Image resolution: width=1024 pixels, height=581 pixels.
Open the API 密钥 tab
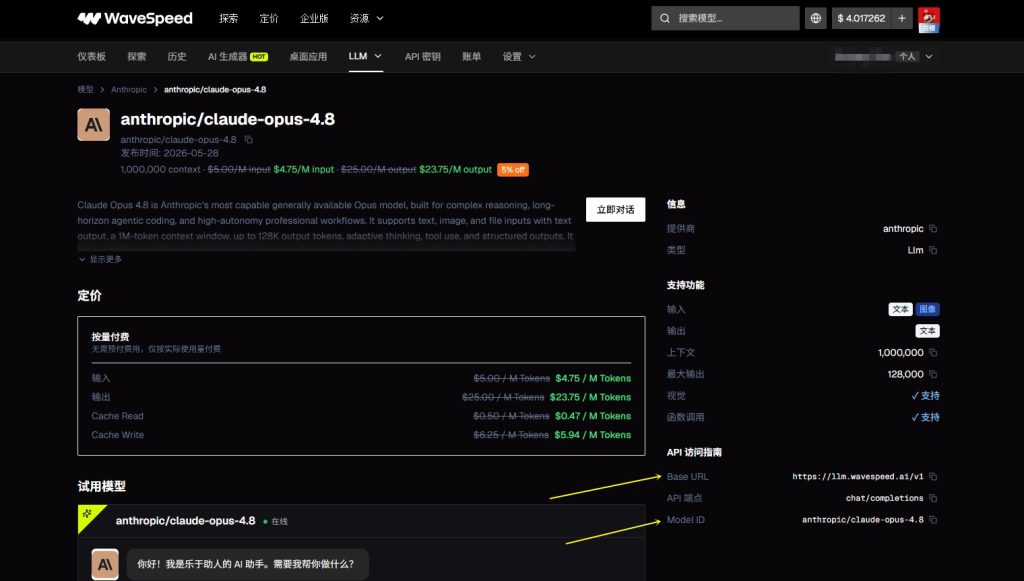(423, 57)
